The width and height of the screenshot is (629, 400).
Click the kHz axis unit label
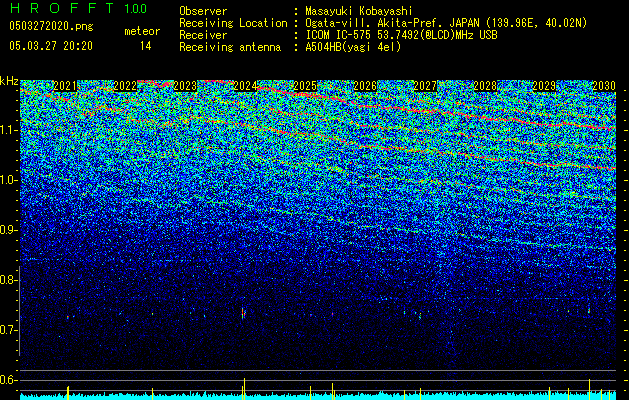[x=9, y=81]
